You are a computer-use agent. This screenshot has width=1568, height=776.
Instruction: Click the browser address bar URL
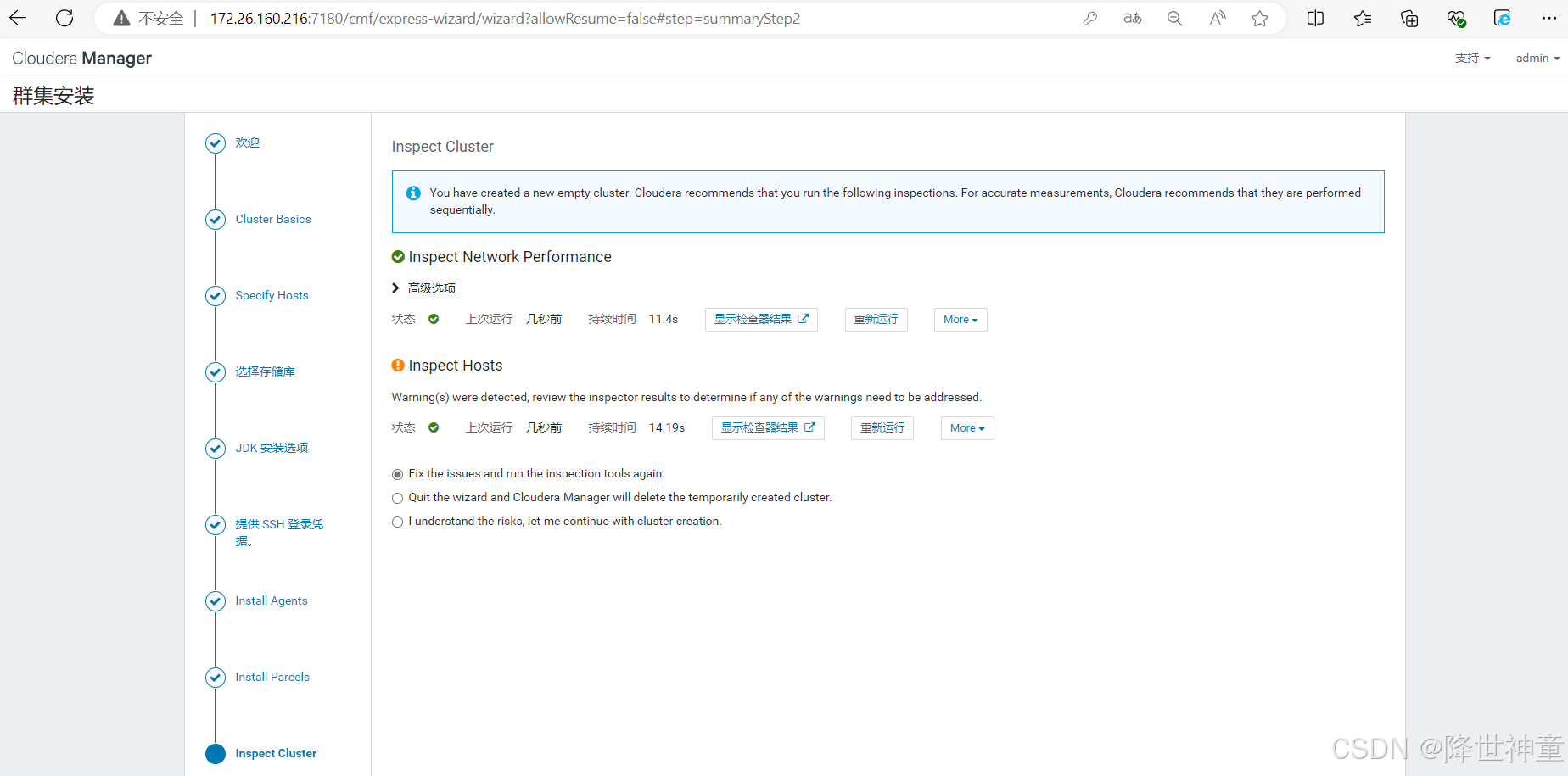click(505, 19)
